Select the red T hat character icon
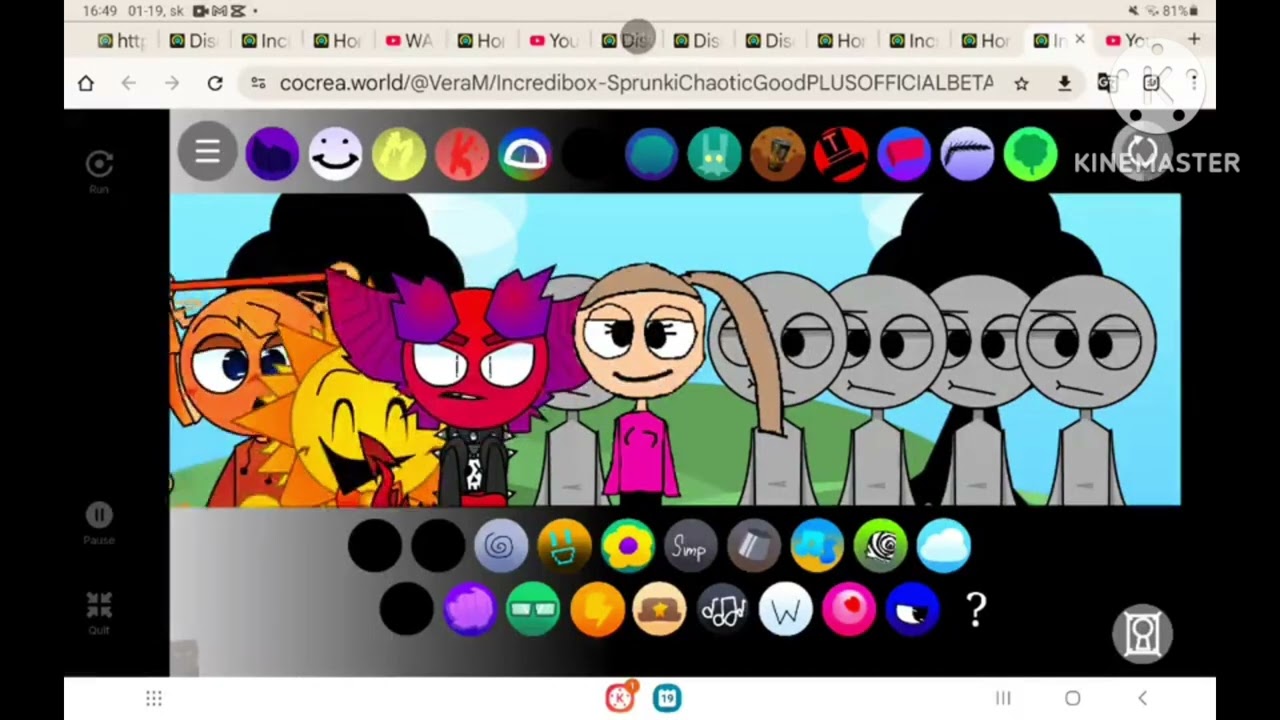This screenshot has height=720, width=1280. [x=840, y=154]
